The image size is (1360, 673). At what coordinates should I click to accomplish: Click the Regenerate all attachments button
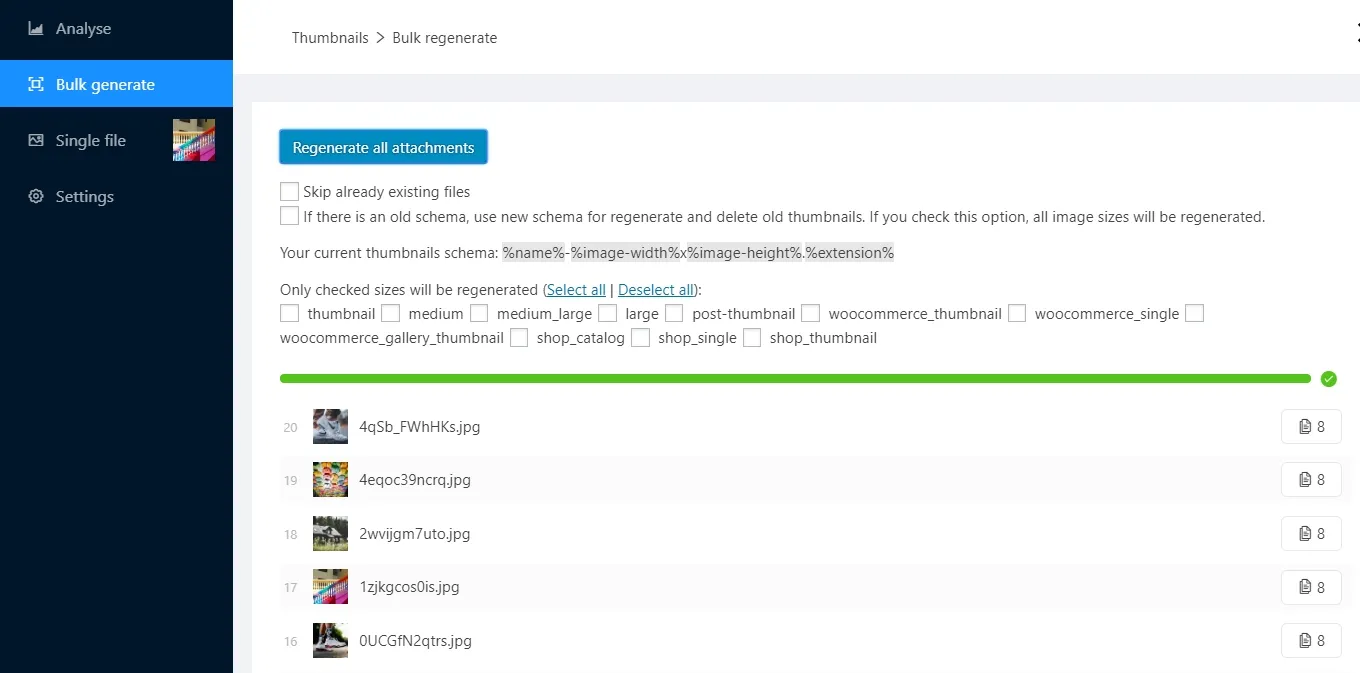(x=383, y=147)
